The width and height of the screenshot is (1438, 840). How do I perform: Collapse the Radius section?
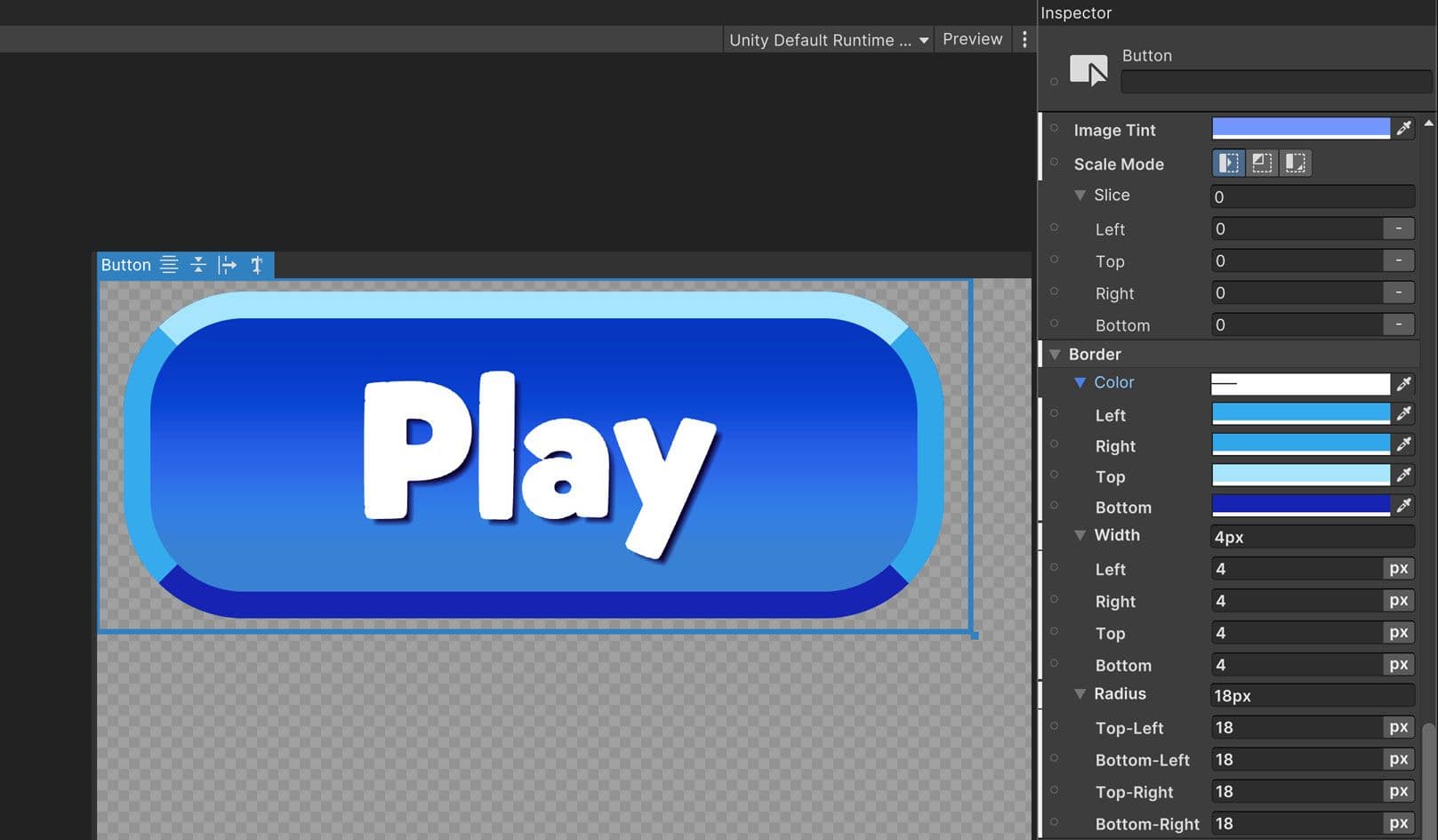(1081, 694)
